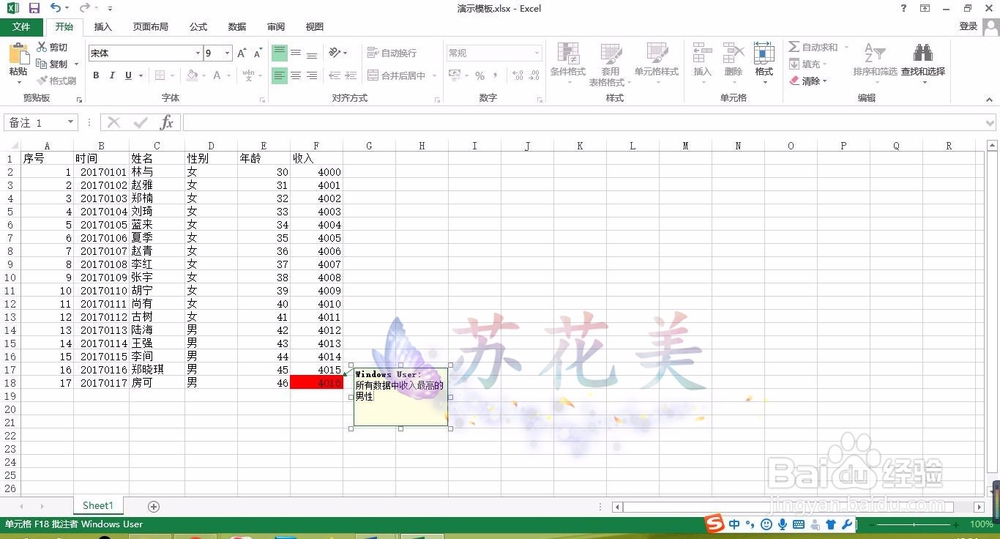Image resolution: width=1000 pixels, height=539 pixels.
Task: Open Find and Select (查找和选择)
Action: pos(923,63)
